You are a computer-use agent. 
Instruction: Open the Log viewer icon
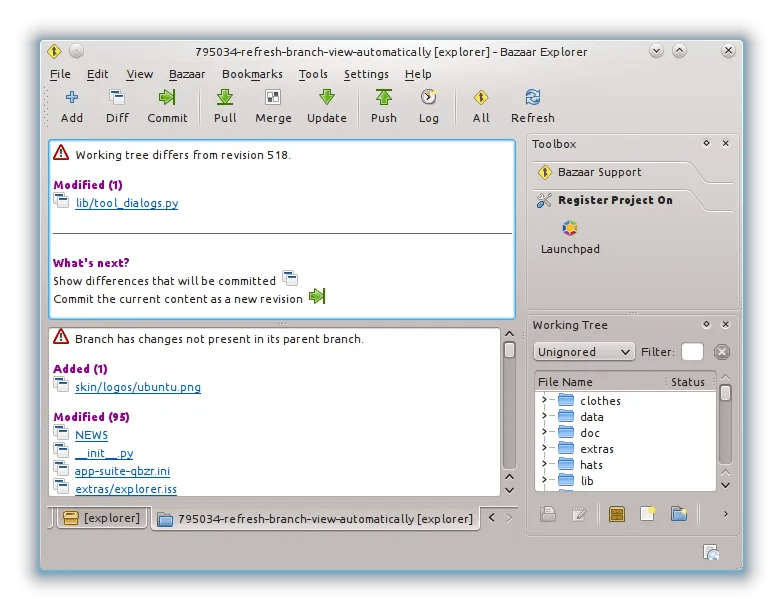(x=428, y=97)
